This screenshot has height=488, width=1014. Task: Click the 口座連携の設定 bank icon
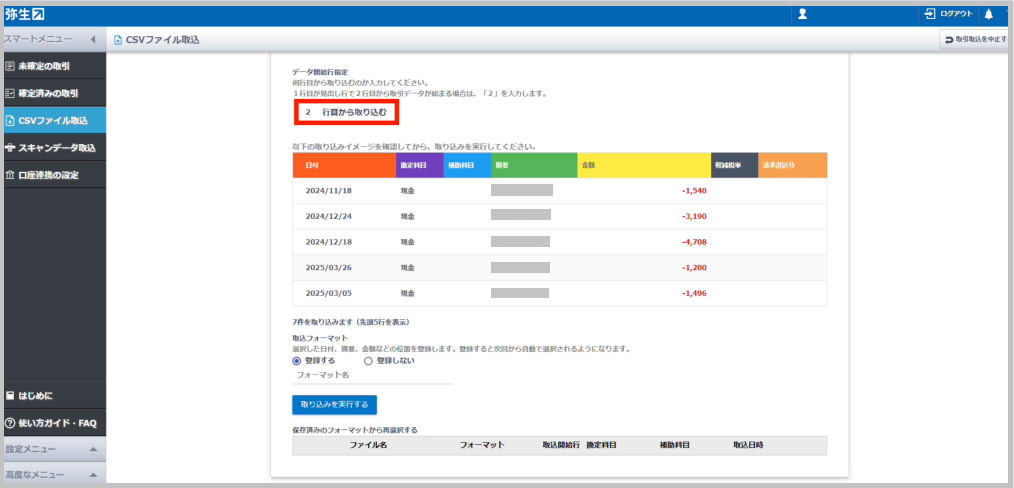pyautogui.click(x=10, y=175)
